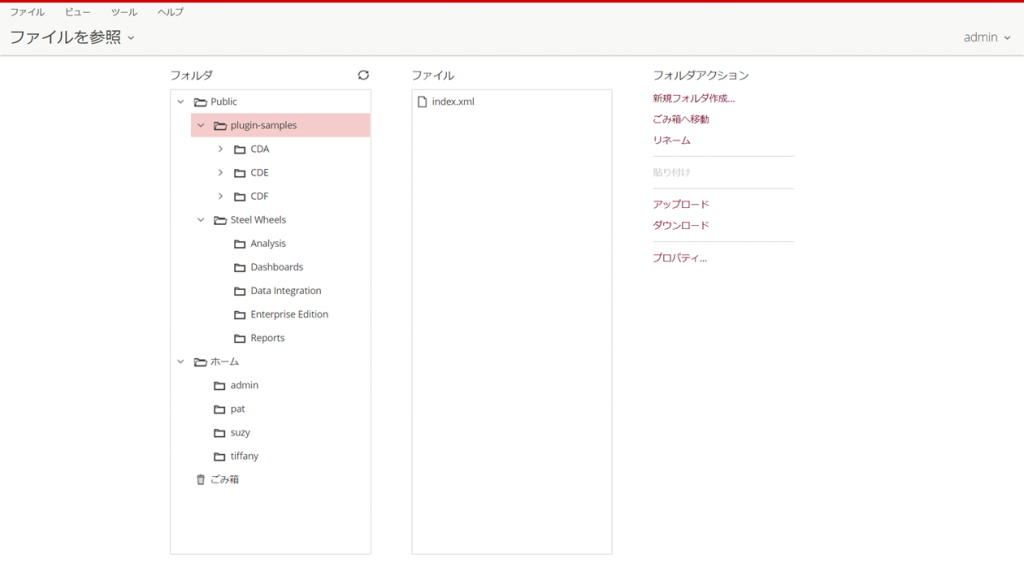Image resolution: width=1024 pixels, height=567 pixels.
Task: Click the suzy folder icon
Action: [219, 433]
